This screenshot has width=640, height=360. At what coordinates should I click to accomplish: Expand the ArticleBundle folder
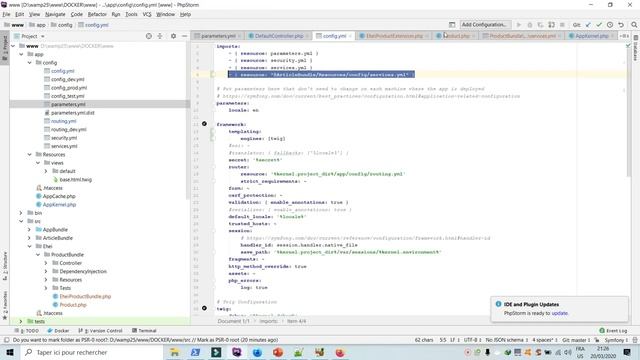pyautogui.click(x=29, y=238)
